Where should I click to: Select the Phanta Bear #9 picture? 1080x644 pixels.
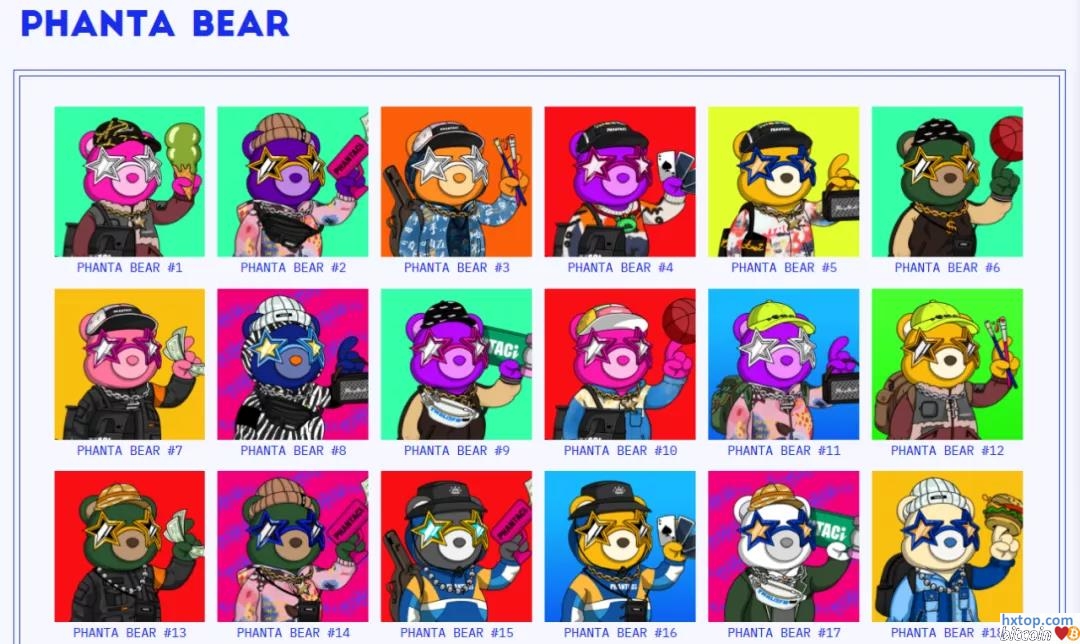click(x=456, y=364)
